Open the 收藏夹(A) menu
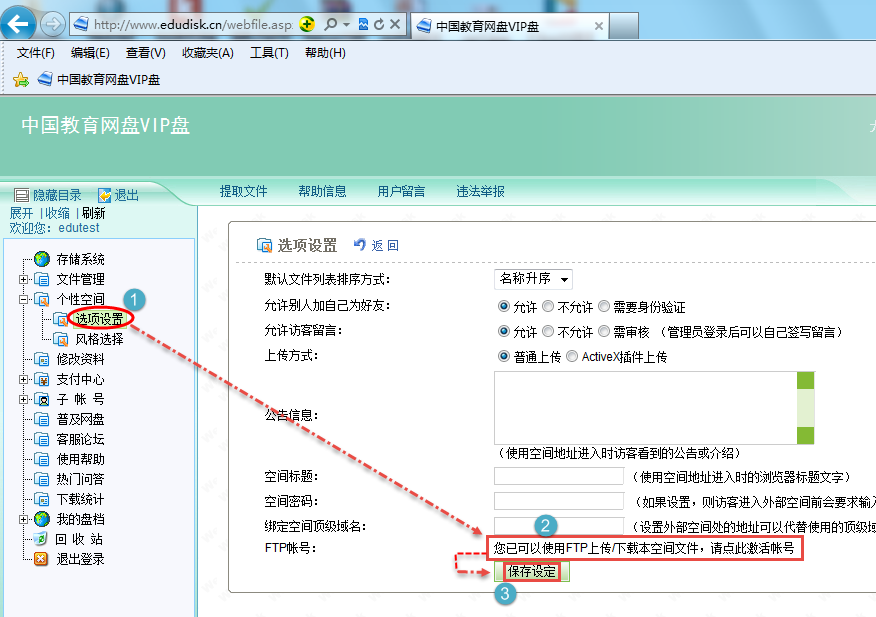This screenshot has width=876, height=617. tap(207, 53)
